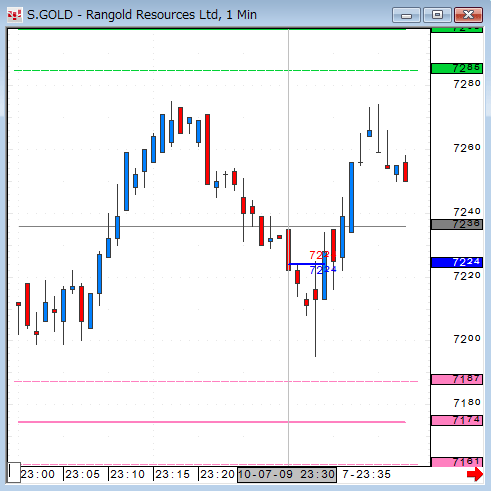The image size is (491, 491).
Task: Maximize the S.GOLD chart window
Action: pos(437,15)
